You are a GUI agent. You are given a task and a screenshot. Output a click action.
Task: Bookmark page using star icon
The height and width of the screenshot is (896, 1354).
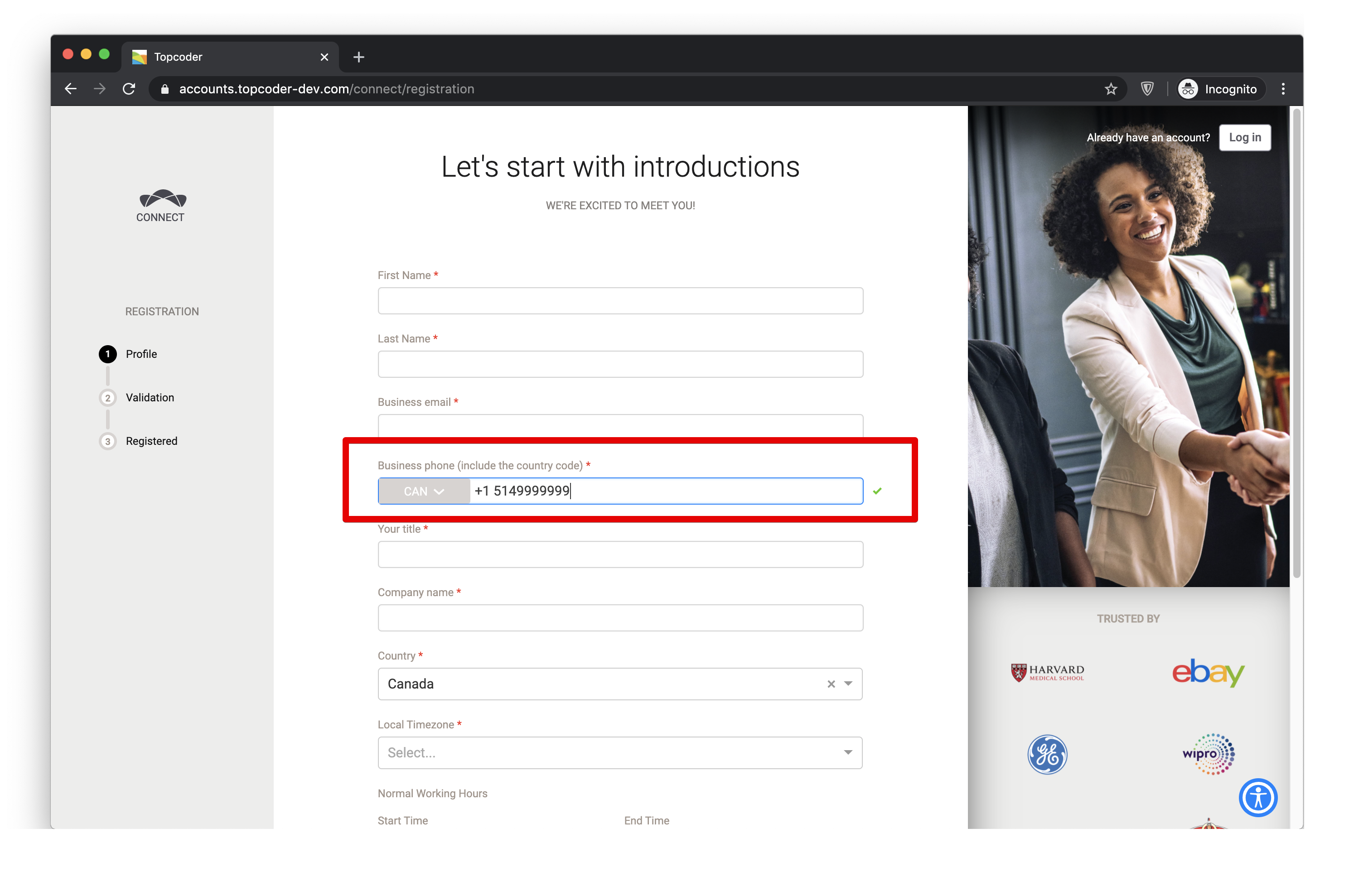coord(1111,89)
